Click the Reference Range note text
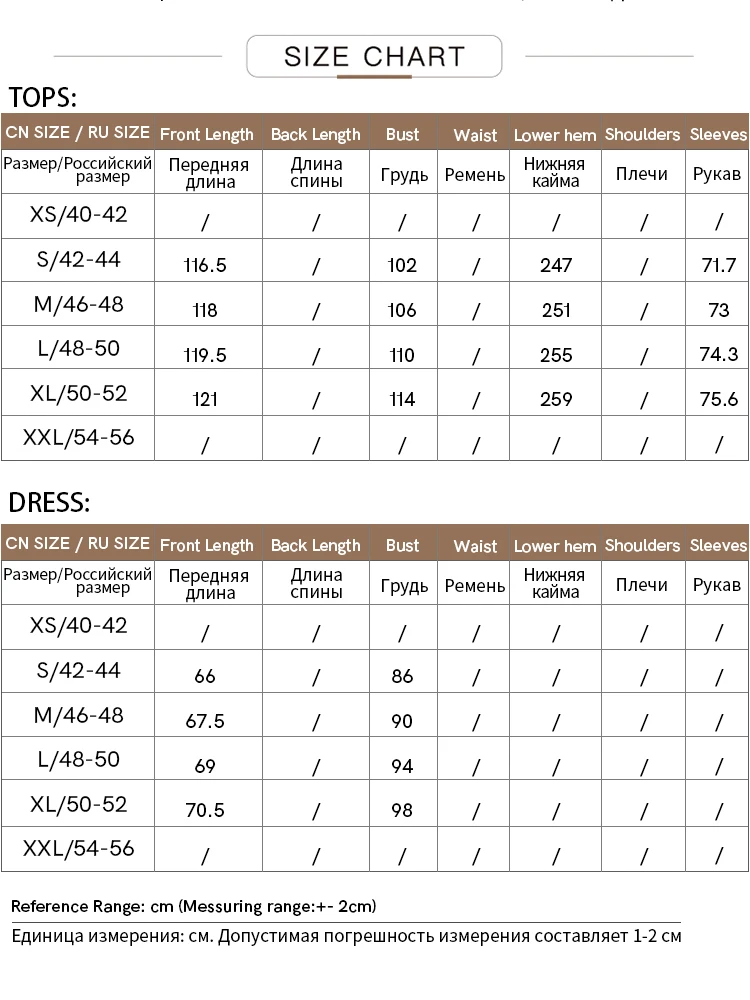The image size is (750, 1000). point(194,906)
